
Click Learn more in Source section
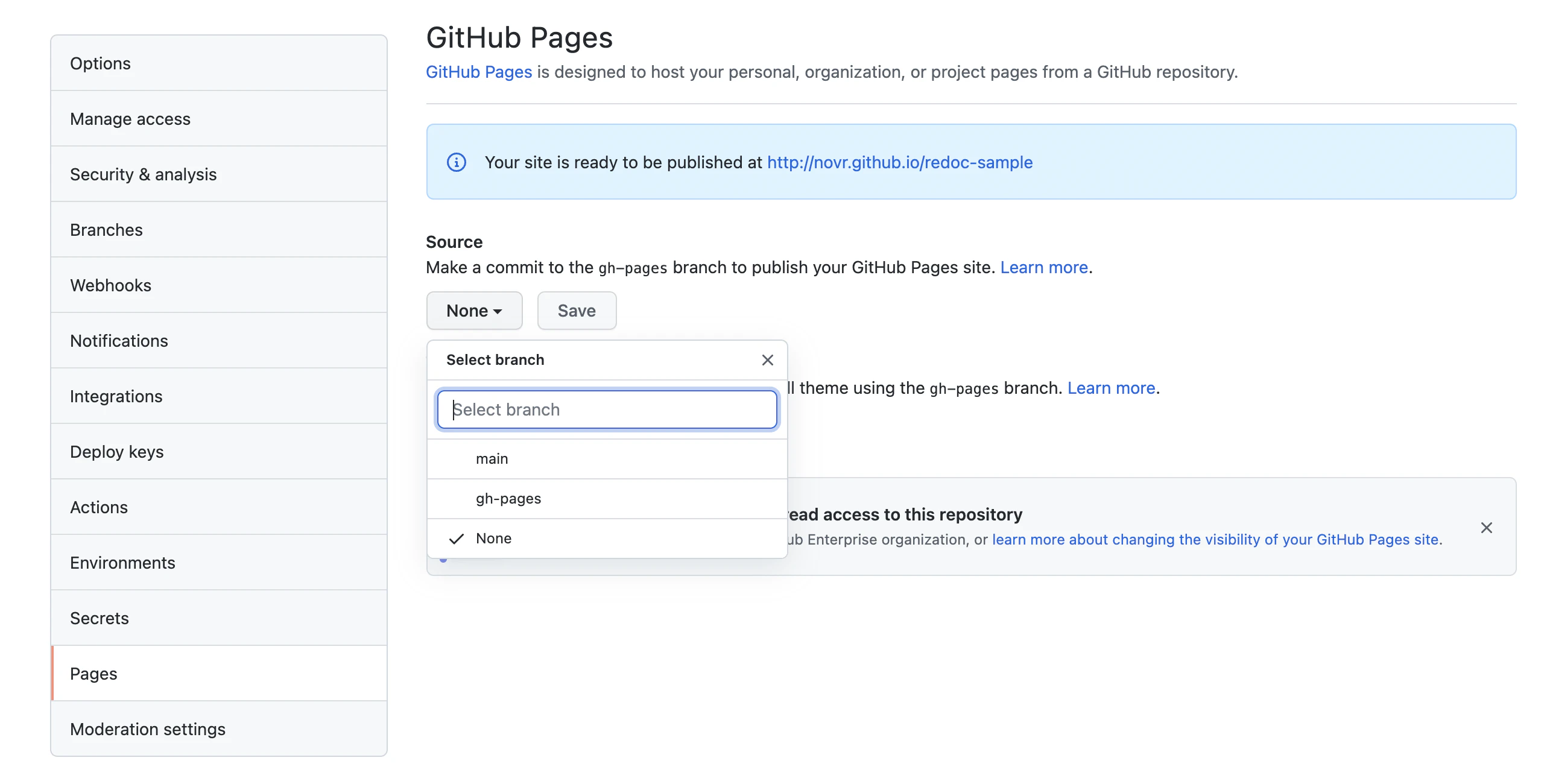click(x=1043, y=267)
